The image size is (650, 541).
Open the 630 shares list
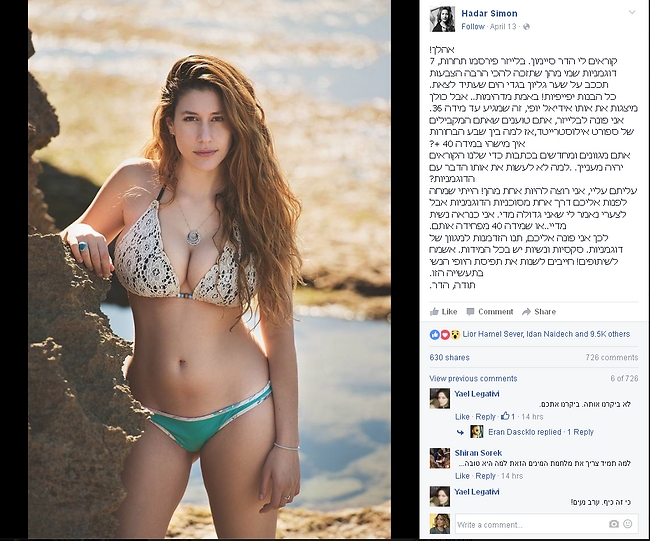coord(449,357)
